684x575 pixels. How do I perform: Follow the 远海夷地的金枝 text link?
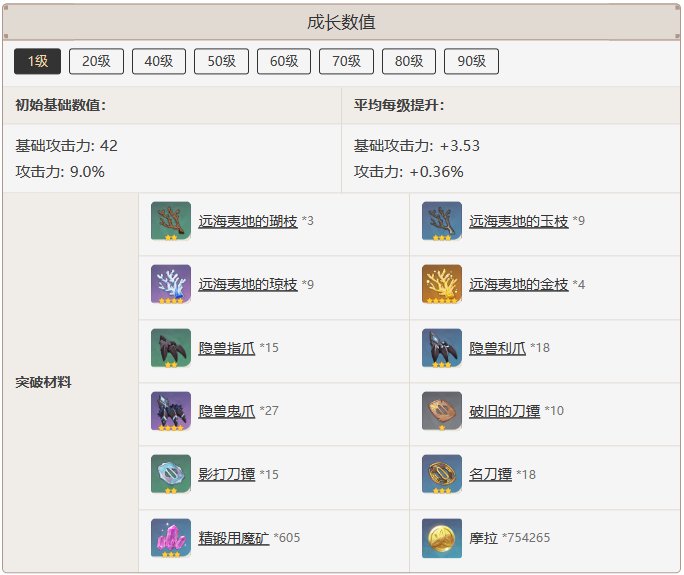coord(519,284)
